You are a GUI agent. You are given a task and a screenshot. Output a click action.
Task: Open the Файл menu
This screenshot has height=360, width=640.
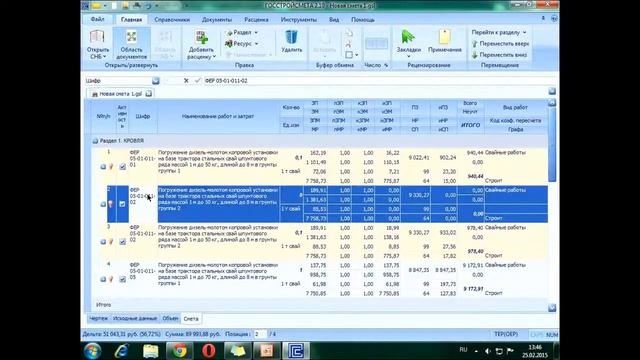click(97, 19)
